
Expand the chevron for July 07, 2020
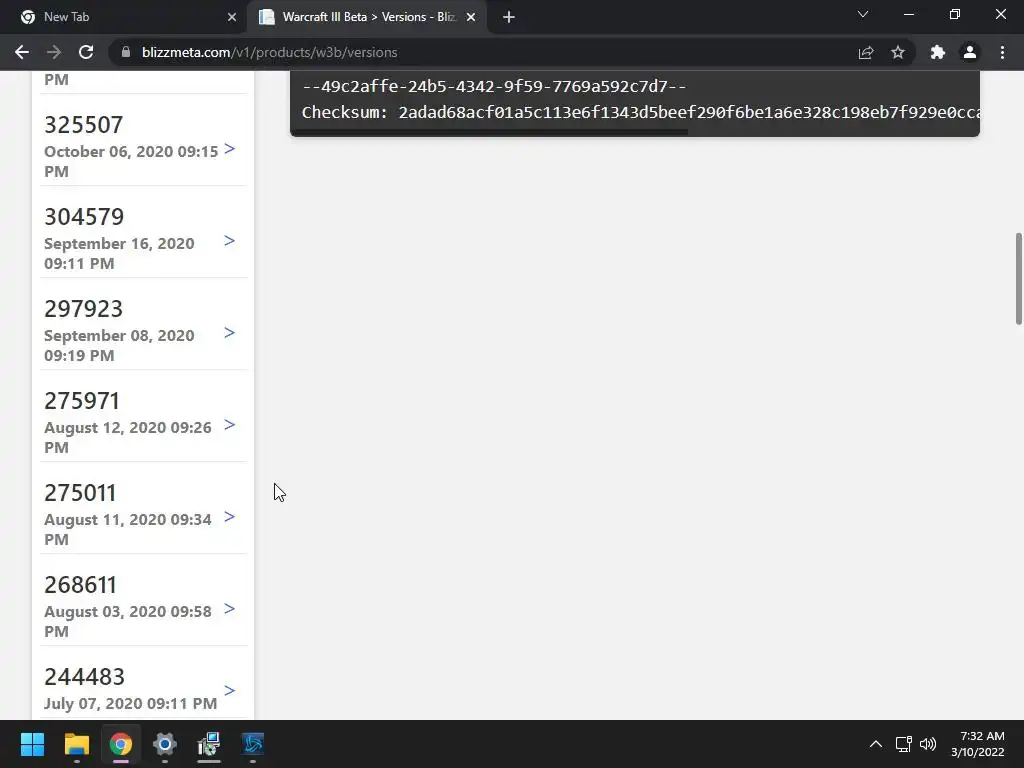pos(229,691)
